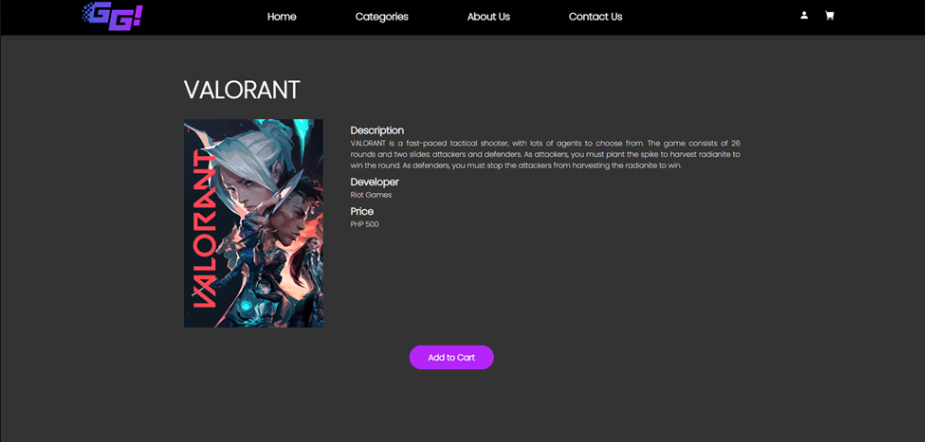Navigate to About Us
Viewport: 925px width, 442px height.
point(488,17)
